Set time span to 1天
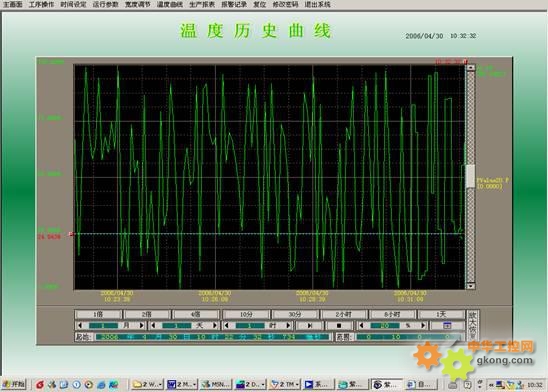 pyautogui.click(x=441, y=314)
